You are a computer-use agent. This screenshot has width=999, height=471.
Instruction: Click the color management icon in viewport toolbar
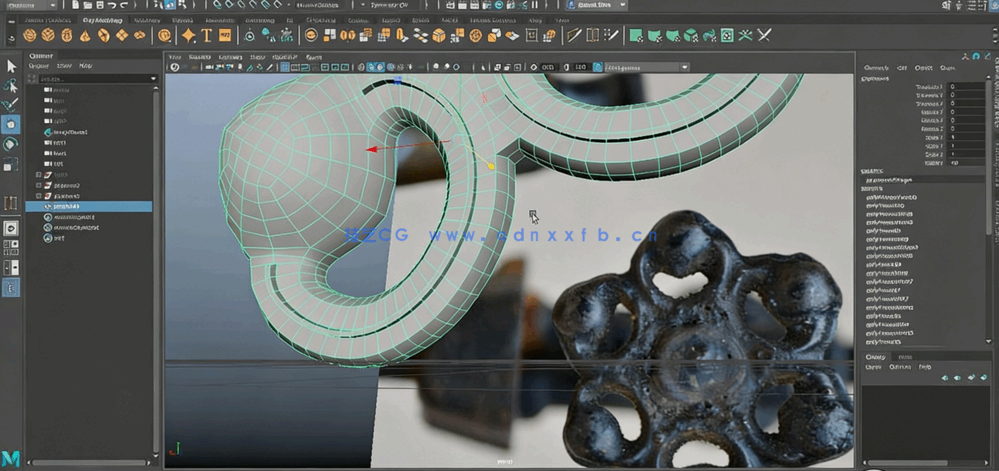pos(598,67)
